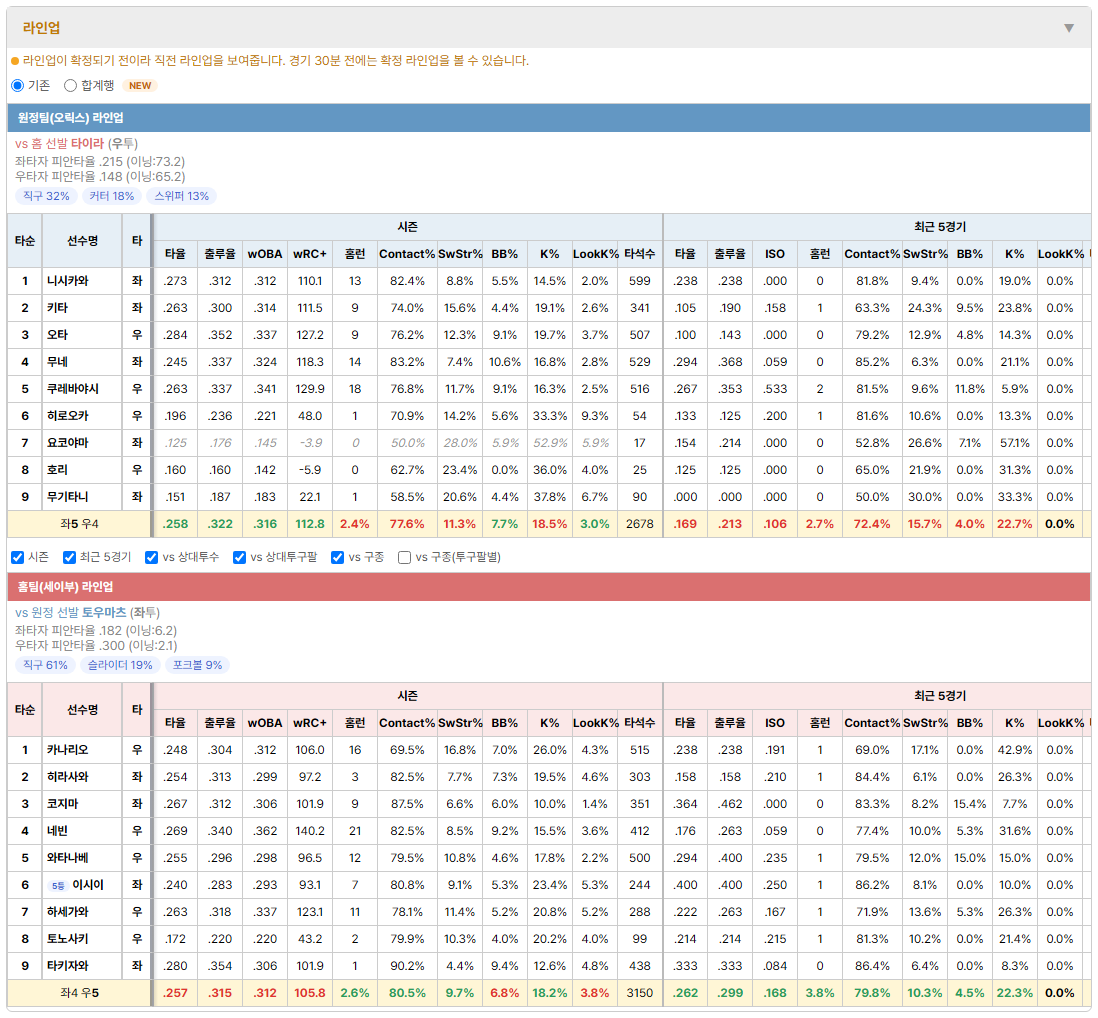Screen dimensions: 1098x1018
Task: Click the 직구 32% pitch tag
Action: [x=46, y=196]
